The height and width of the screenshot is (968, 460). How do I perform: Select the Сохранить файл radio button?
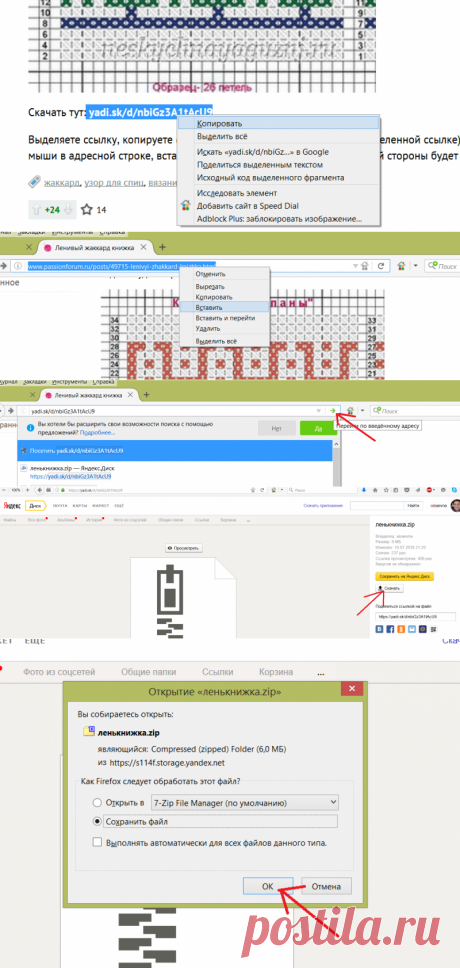coord(96,822)
